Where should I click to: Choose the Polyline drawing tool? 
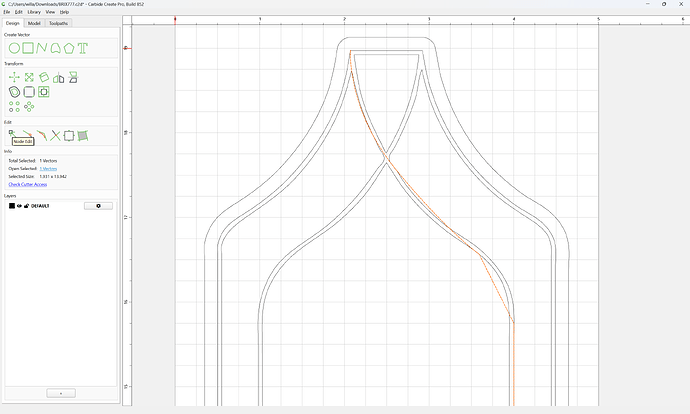(42, 48)
